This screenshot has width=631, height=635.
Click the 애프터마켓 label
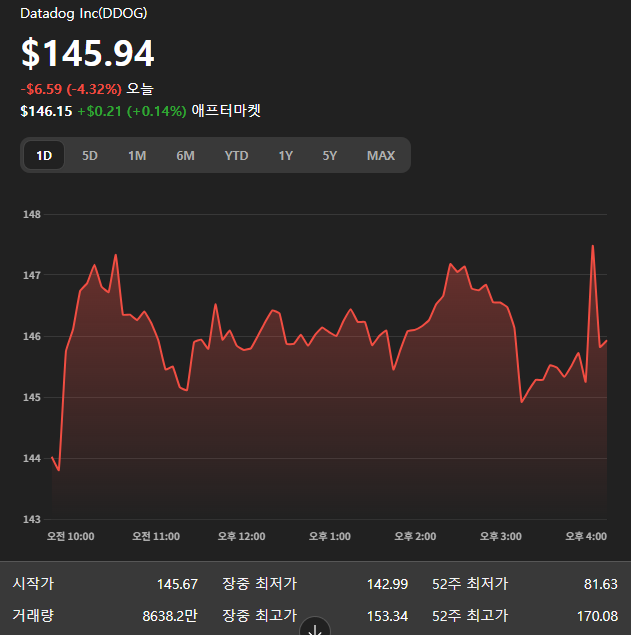226,111
